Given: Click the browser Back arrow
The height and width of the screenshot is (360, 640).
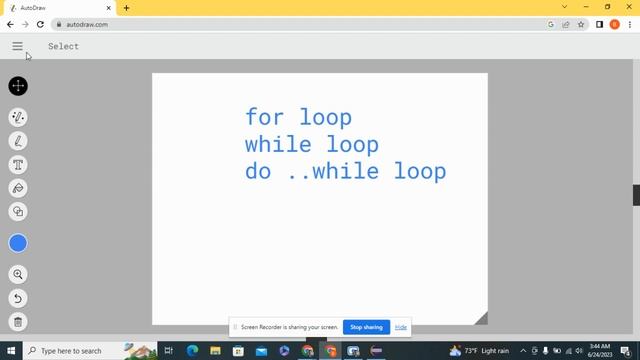Looking at the screenshot, I should click(x=10, y=24).
